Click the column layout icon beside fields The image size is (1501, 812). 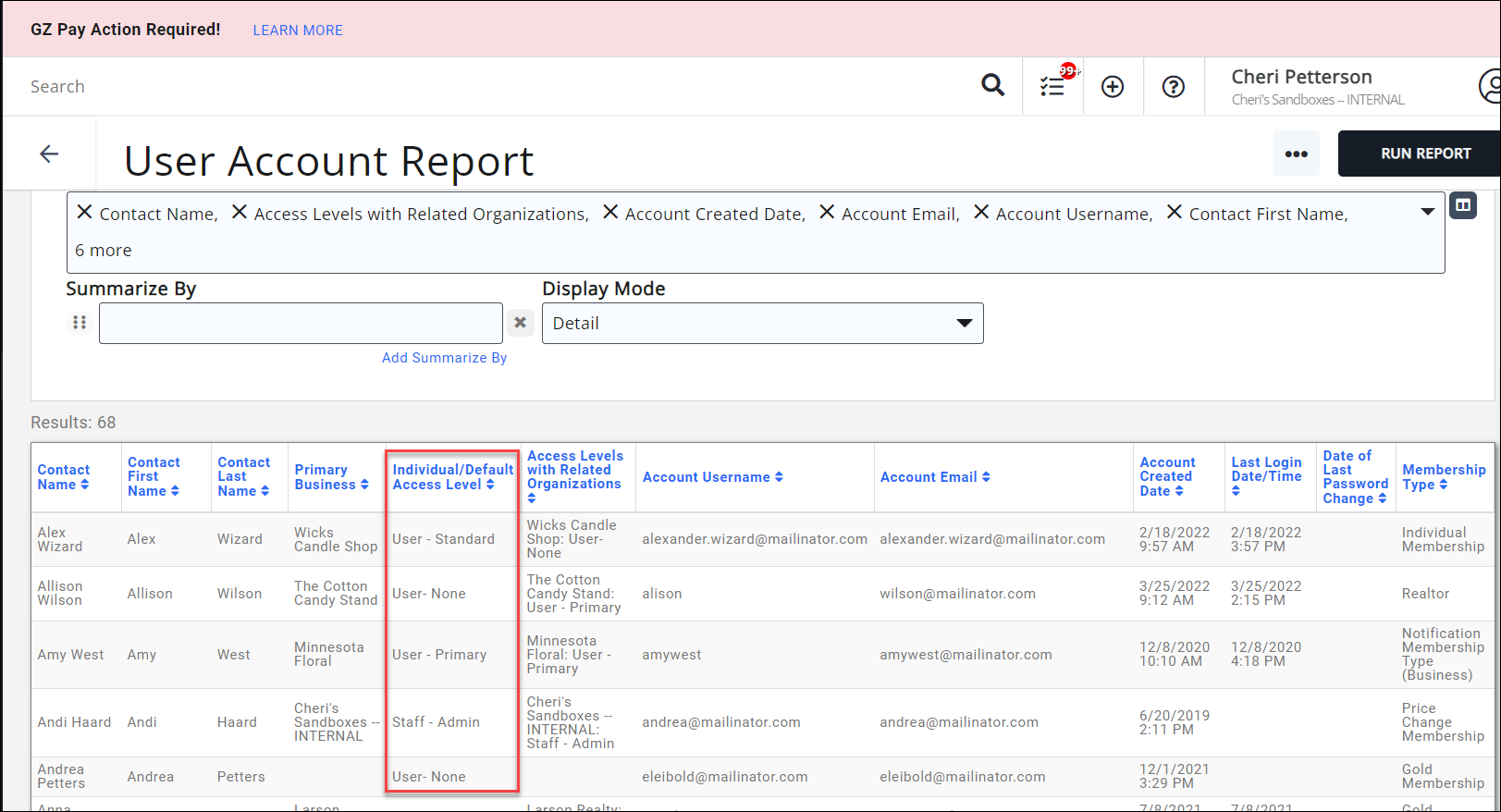1462,205
